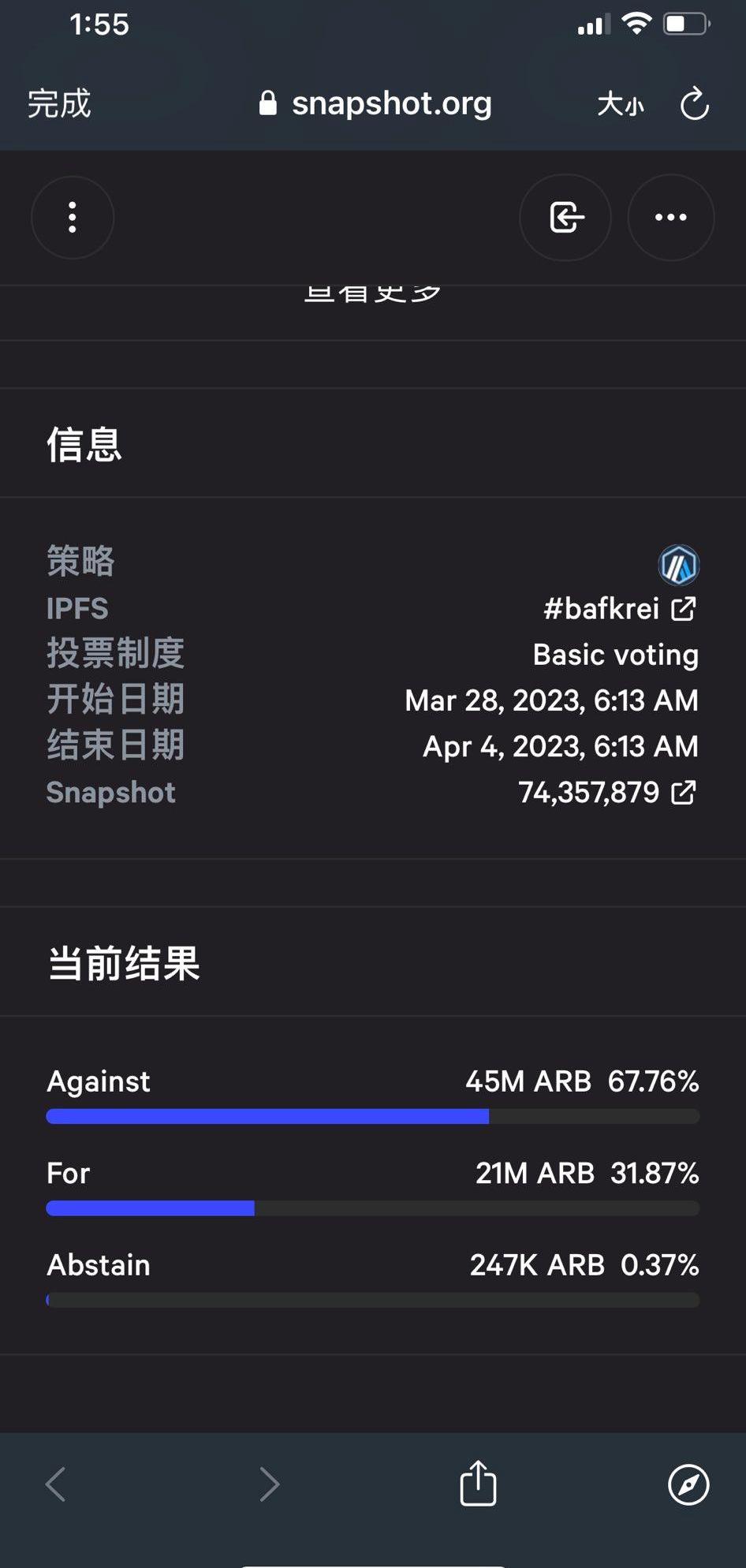
Task: Tap the Against result progress bar
Action: (373, 1116)
